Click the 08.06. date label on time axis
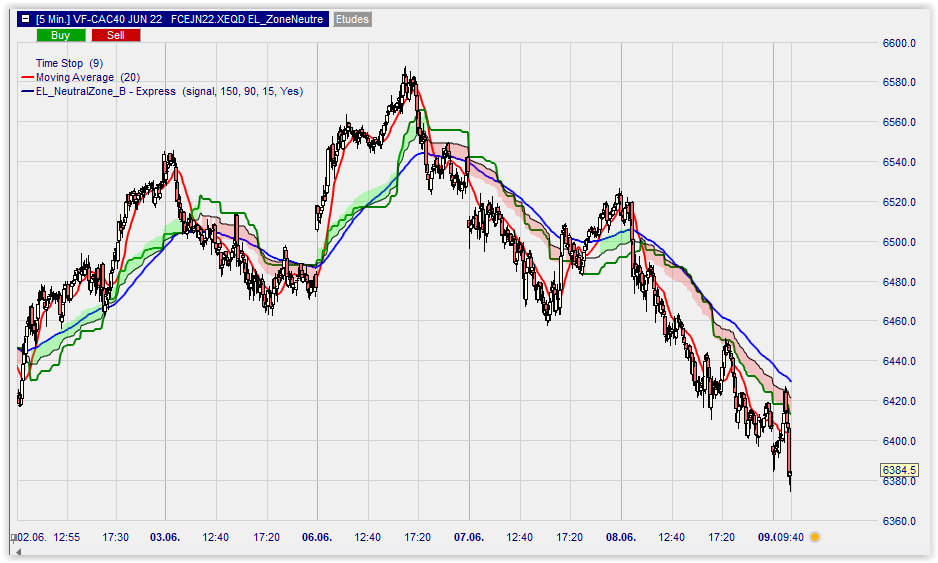The height and width of the screenshot is (563, 938). pos(621,537)
